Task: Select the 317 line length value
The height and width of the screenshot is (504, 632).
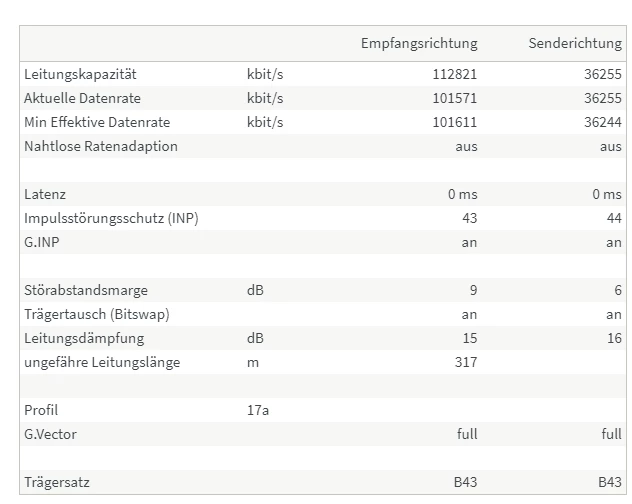Action: 465,362
